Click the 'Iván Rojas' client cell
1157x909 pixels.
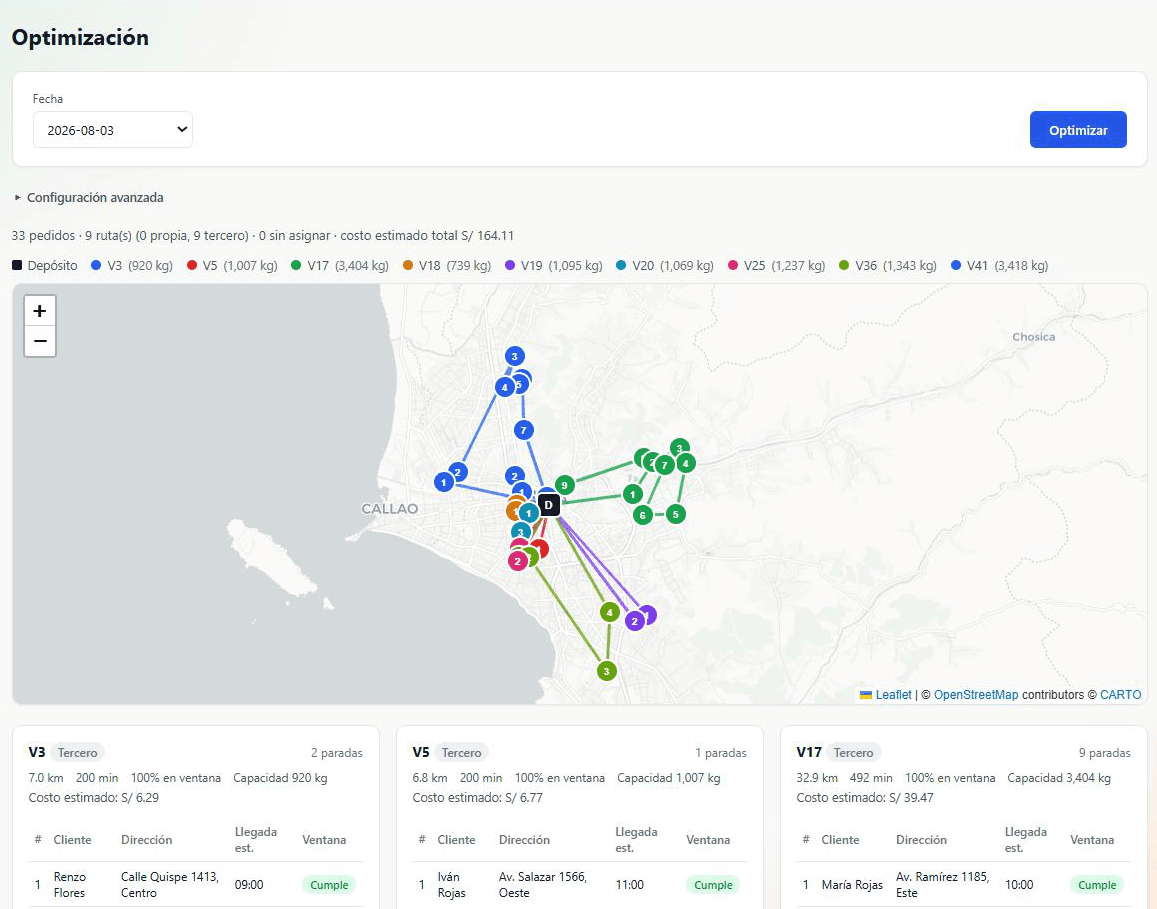(x=451, y=885)
